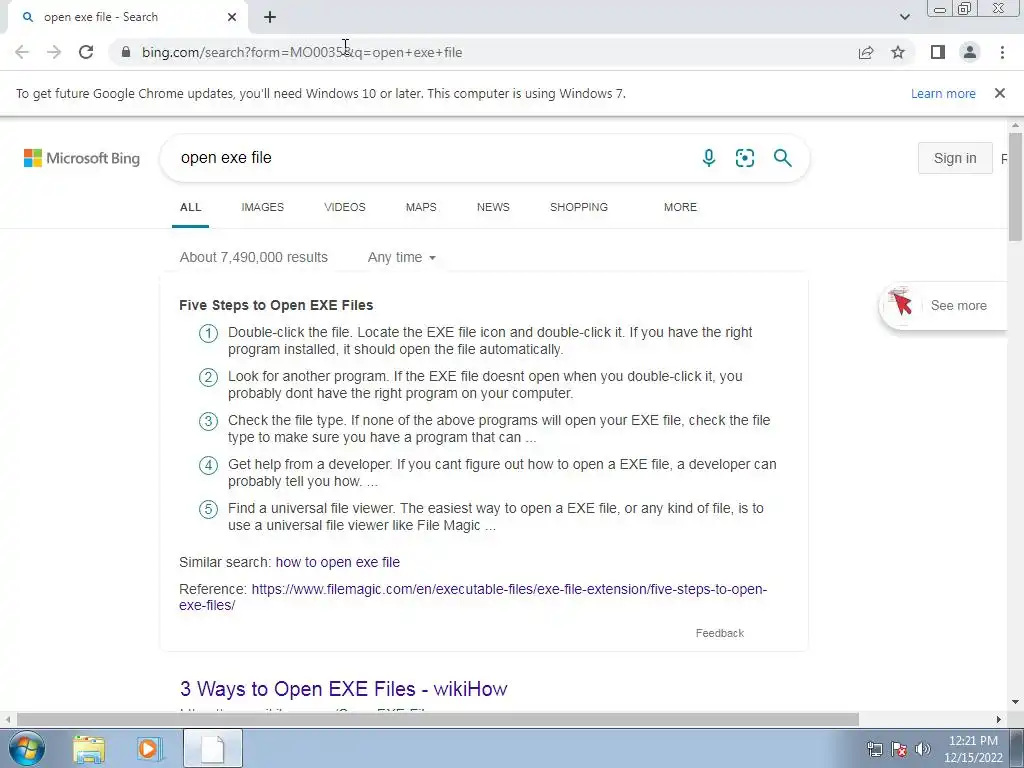The image size is (1024, 768).
Task: Switch to the MAPS tab
Action: [421, 207]
